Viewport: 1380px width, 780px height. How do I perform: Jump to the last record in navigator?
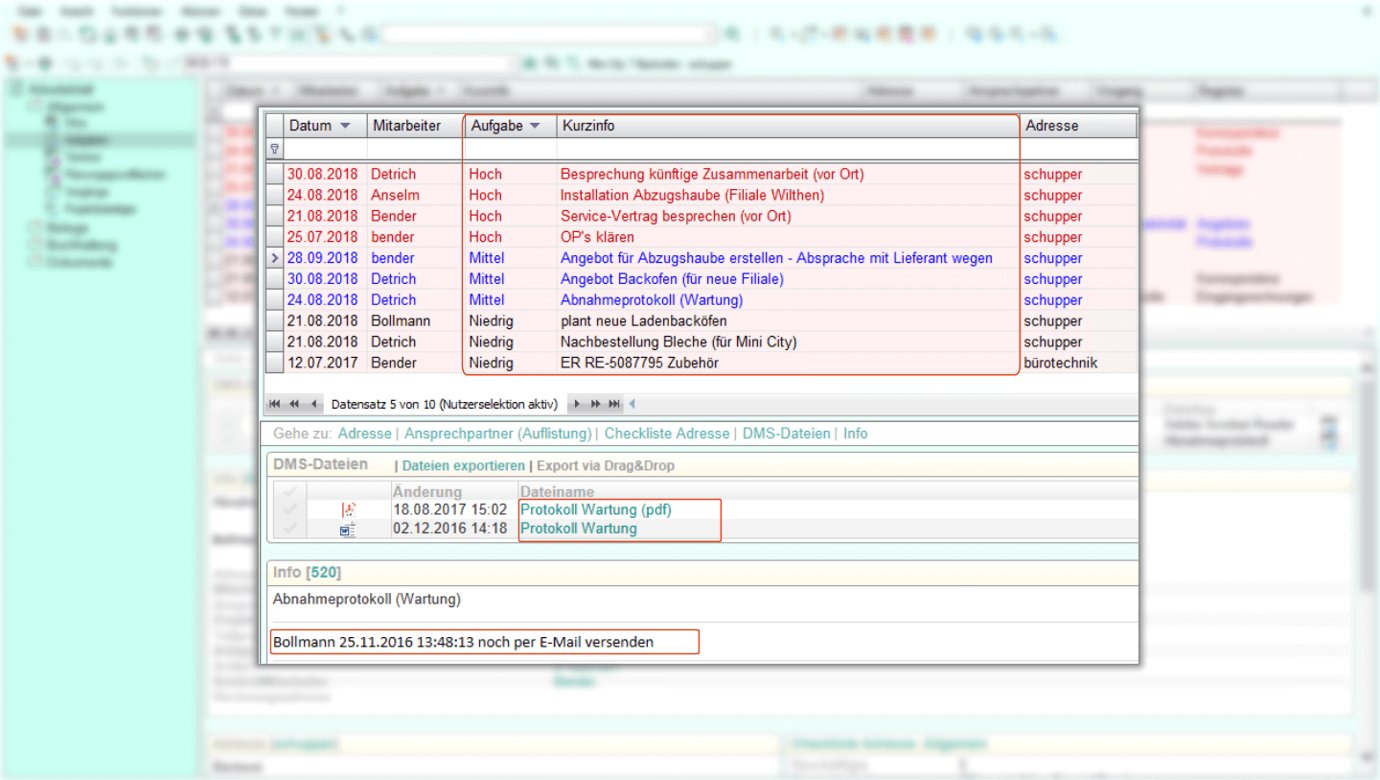pyautogui.click(x=614, y=404)
